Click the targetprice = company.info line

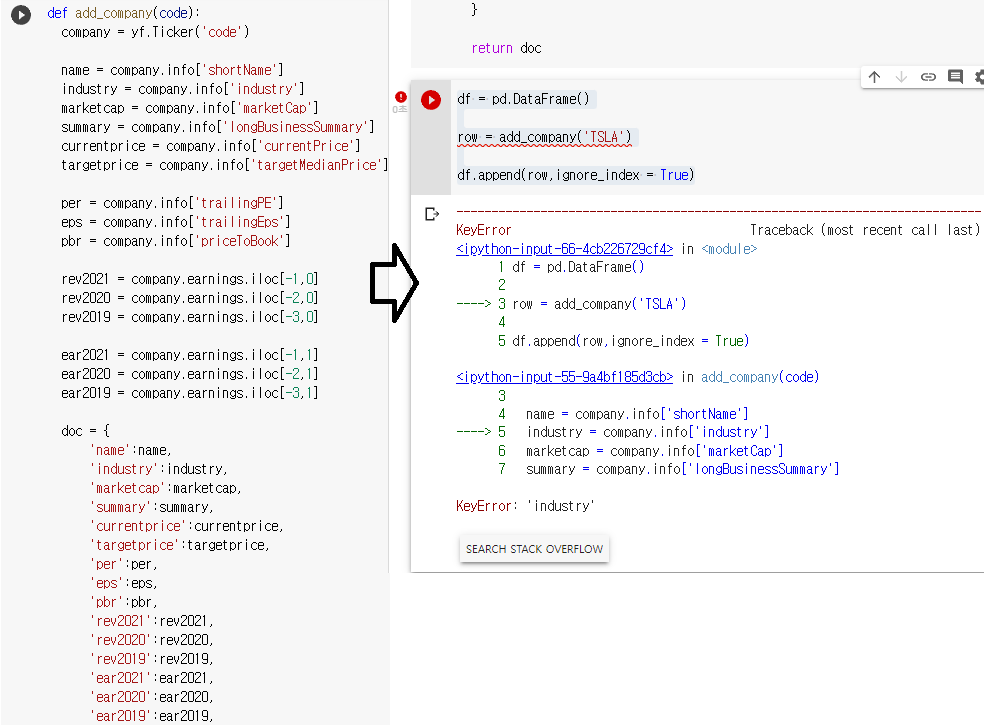click(x=225, y=165)
